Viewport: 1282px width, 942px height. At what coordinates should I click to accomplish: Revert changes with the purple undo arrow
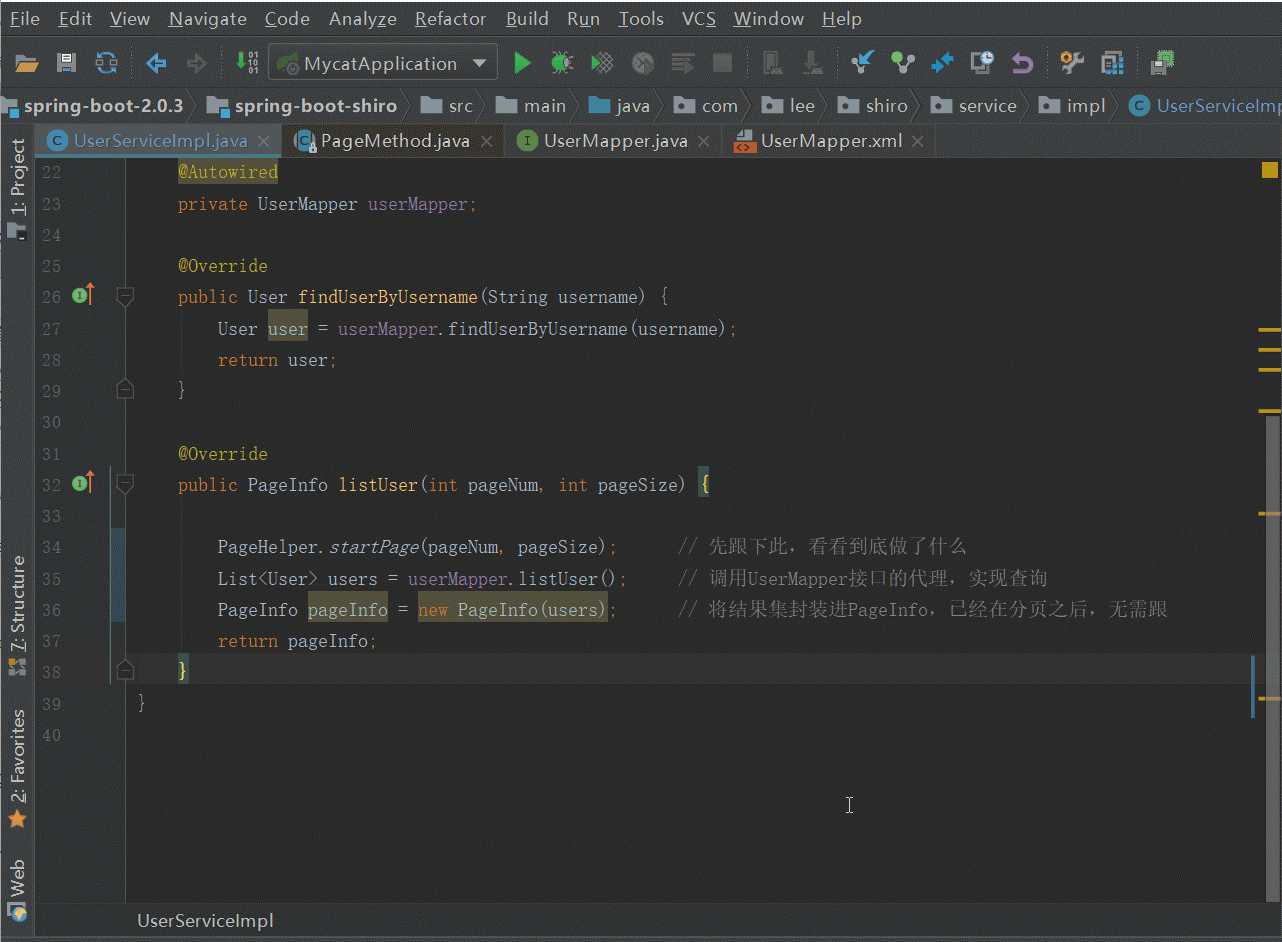pyautogui.click(x=1022, y=64)
